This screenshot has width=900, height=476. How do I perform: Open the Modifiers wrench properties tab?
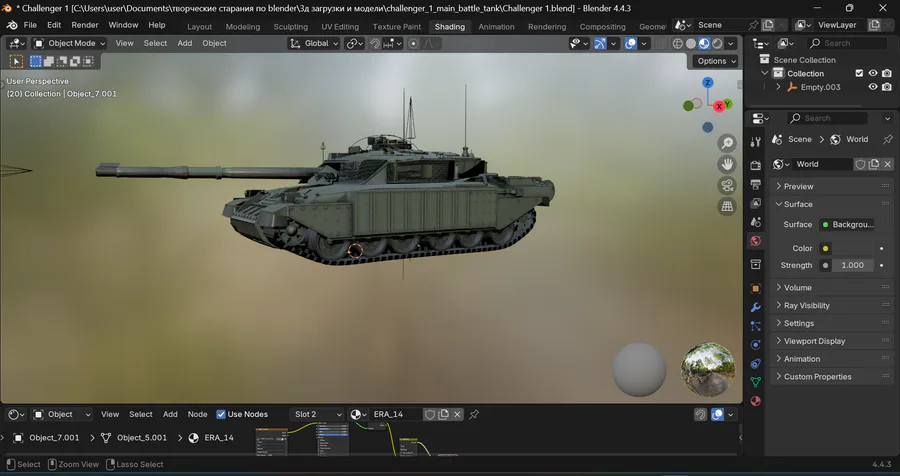pyautogui.click(x=755, y=307)
